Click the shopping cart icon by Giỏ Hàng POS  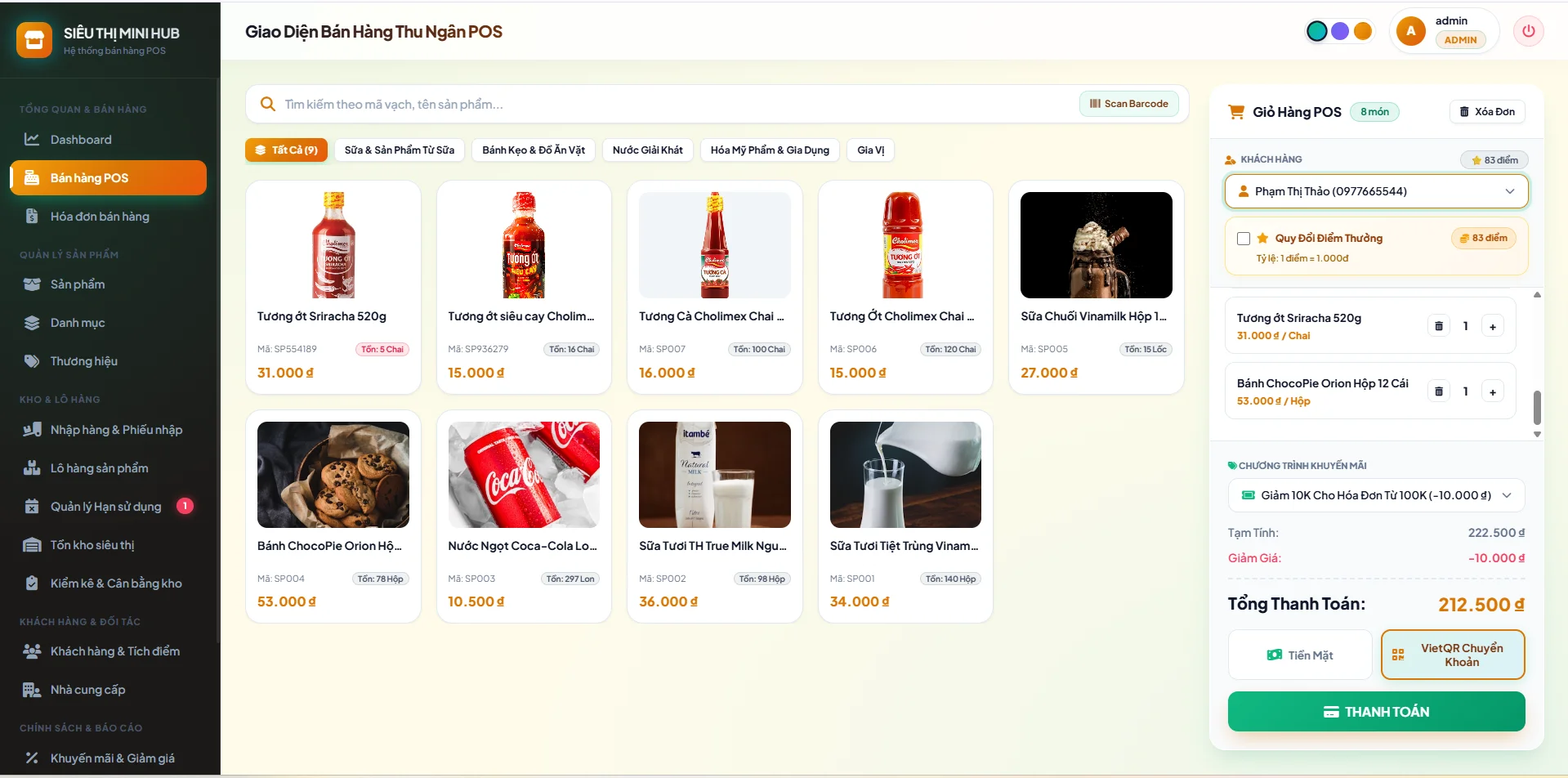1236,112
